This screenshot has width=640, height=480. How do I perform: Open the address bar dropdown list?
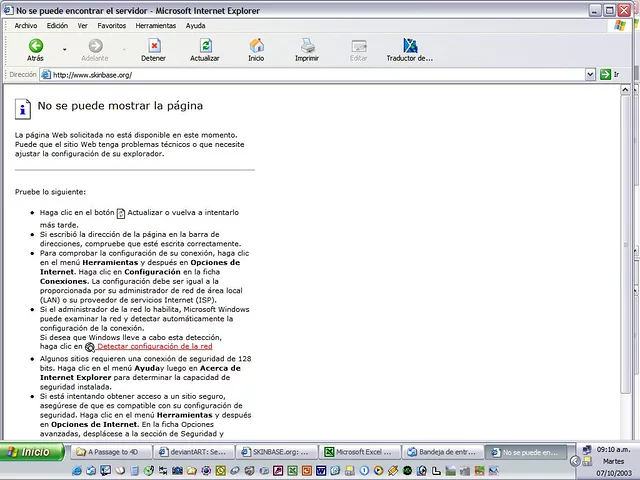[590, 74]
